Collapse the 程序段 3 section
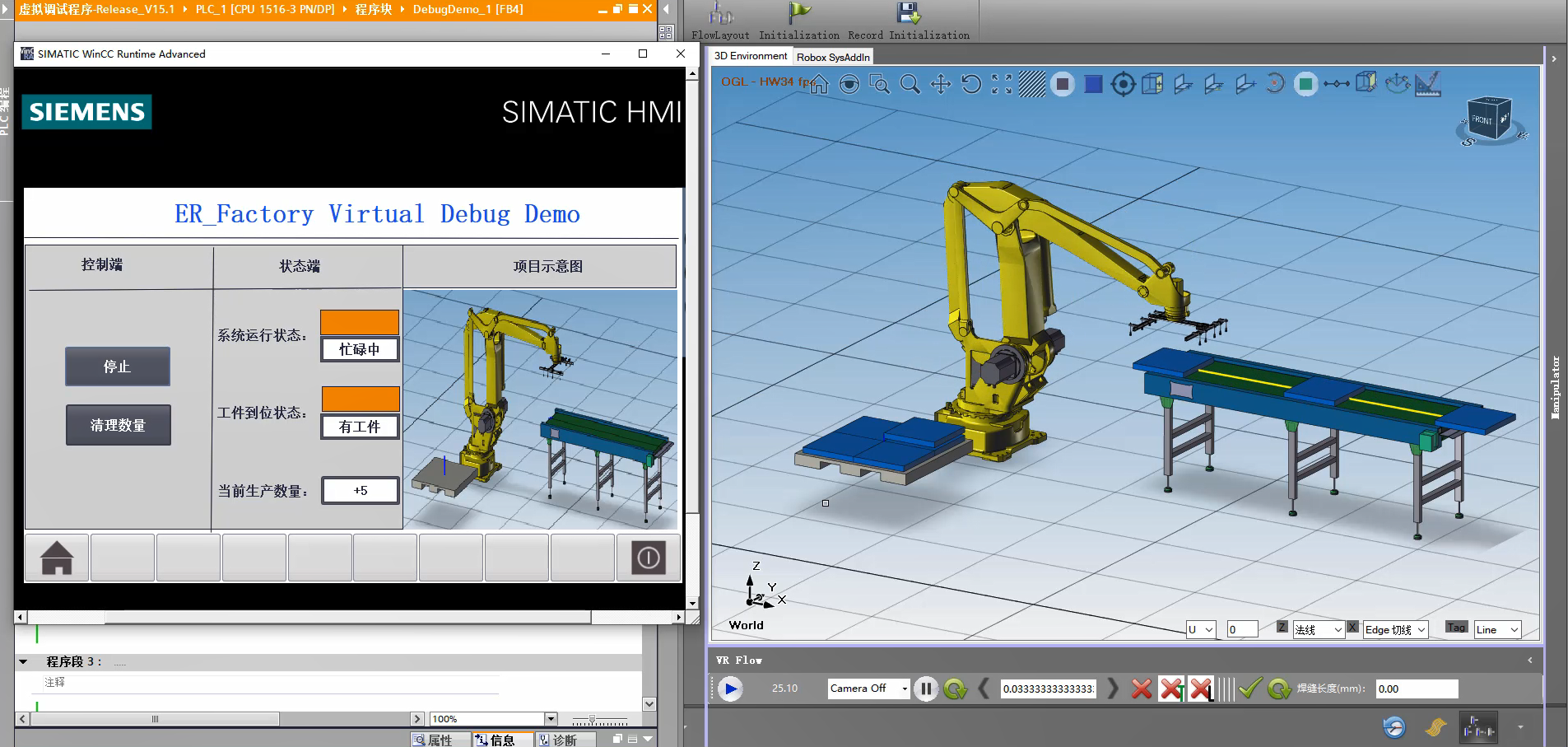Image resolution: width=1568 pixels, height=747 pixels. coord(23,661)
